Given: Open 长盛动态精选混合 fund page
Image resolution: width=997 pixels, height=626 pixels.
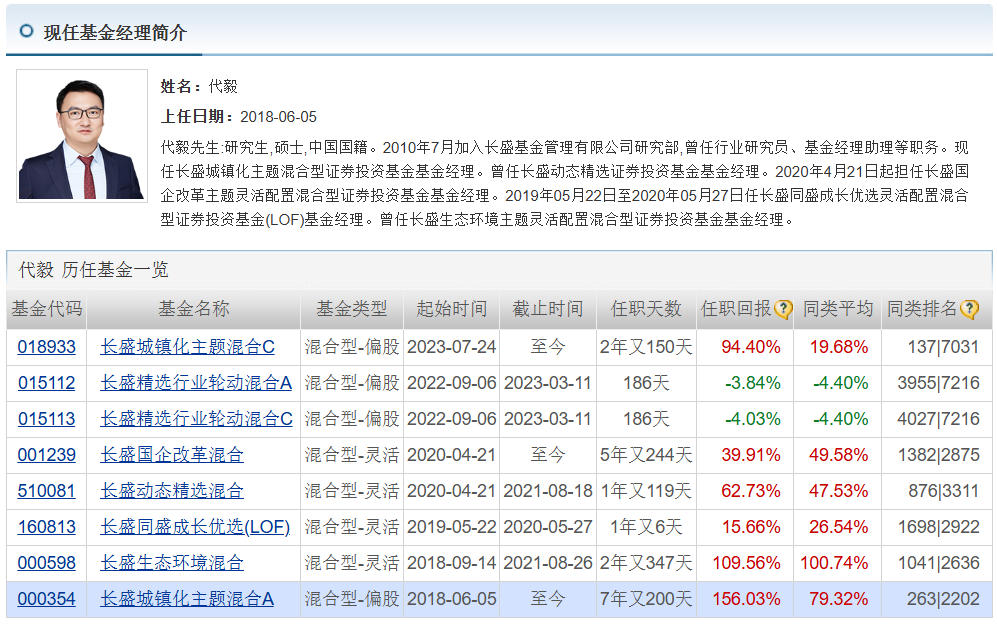Looking at the screenshot, I should click(172, 491).
